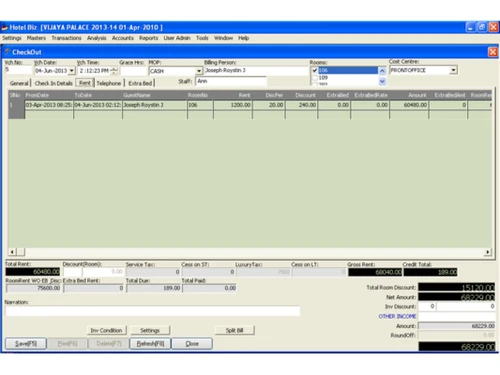Close the CheckOut window
500x375 pixels.
493,52
